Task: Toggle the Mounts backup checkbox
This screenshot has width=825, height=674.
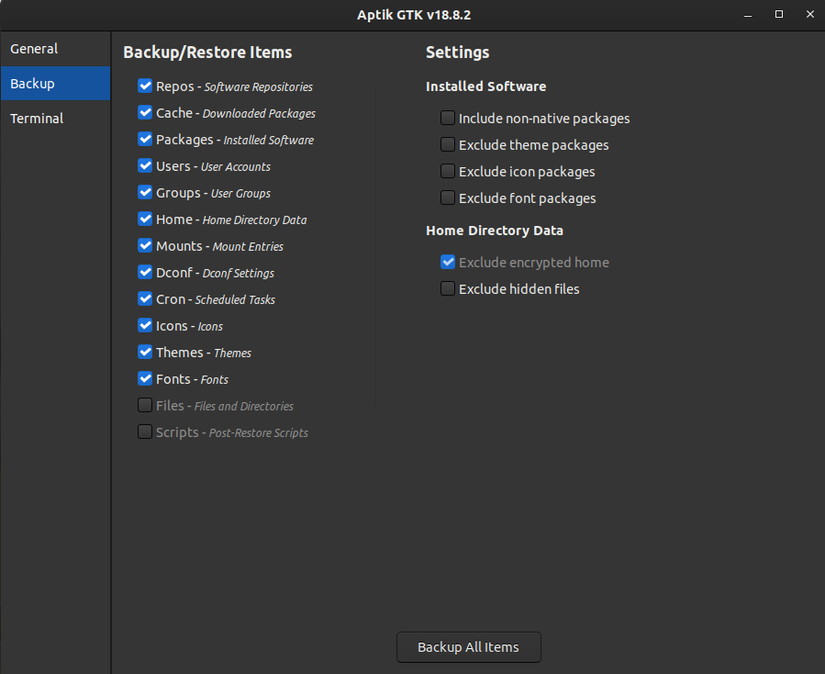Action: 145,246
